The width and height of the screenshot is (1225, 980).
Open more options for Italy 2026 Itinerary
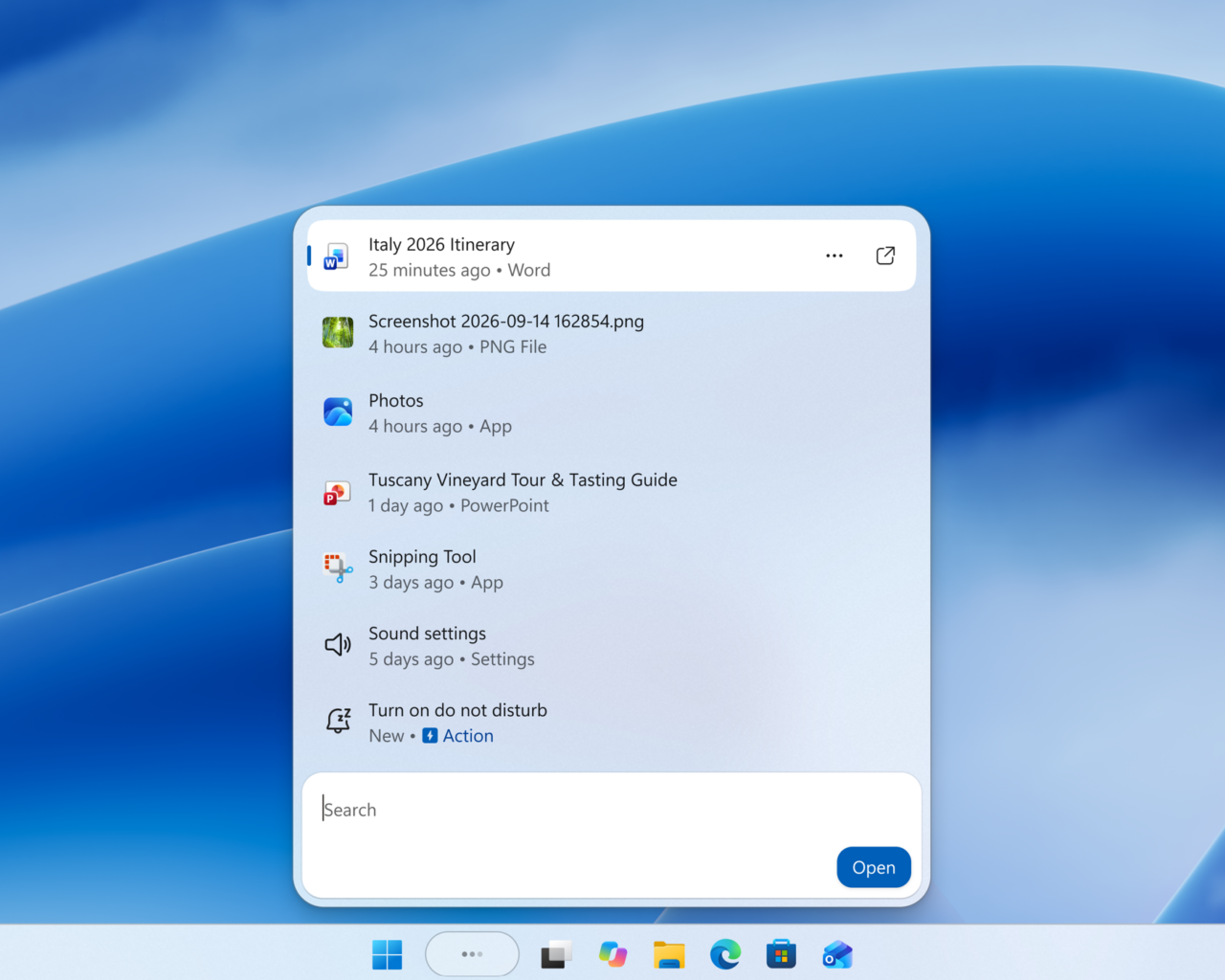(835, 256)
